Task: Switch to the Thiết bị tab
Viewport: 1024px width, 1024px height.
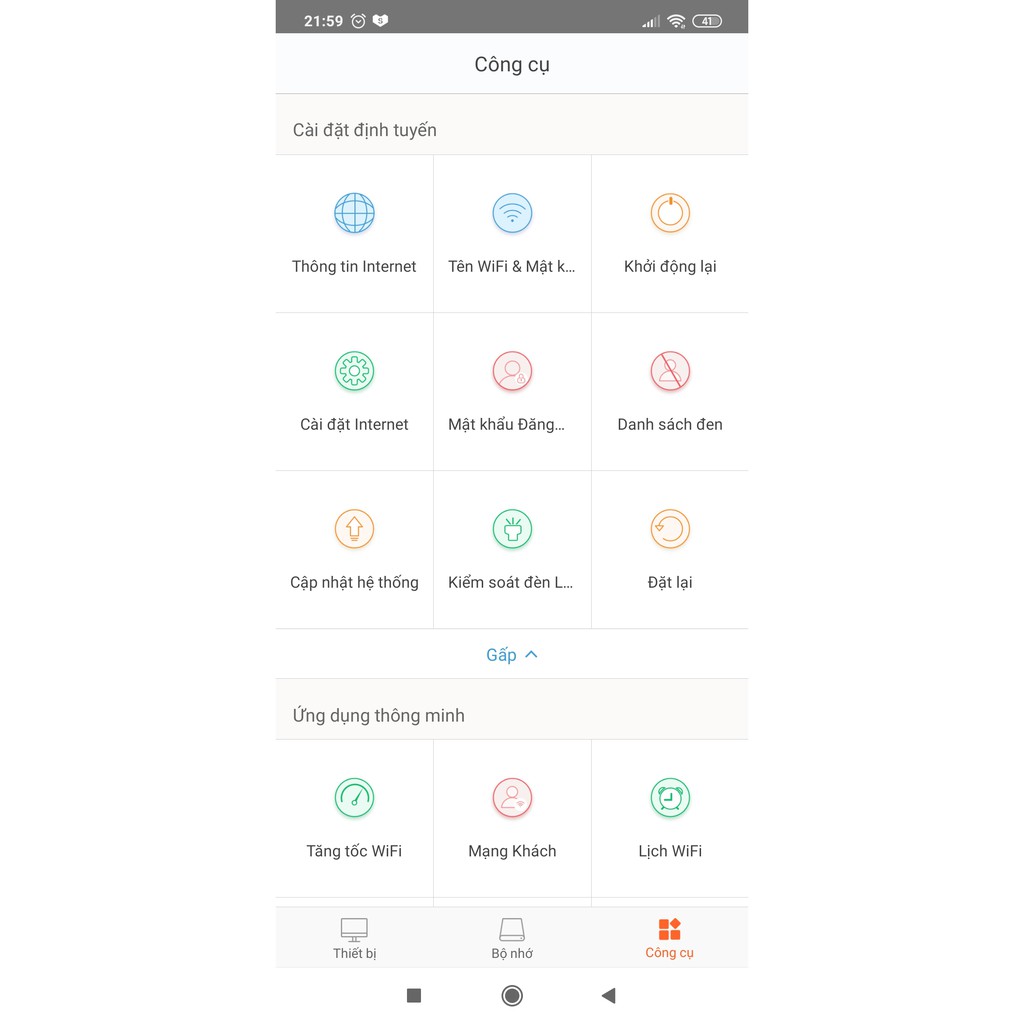Action: [x=354, y=938]
